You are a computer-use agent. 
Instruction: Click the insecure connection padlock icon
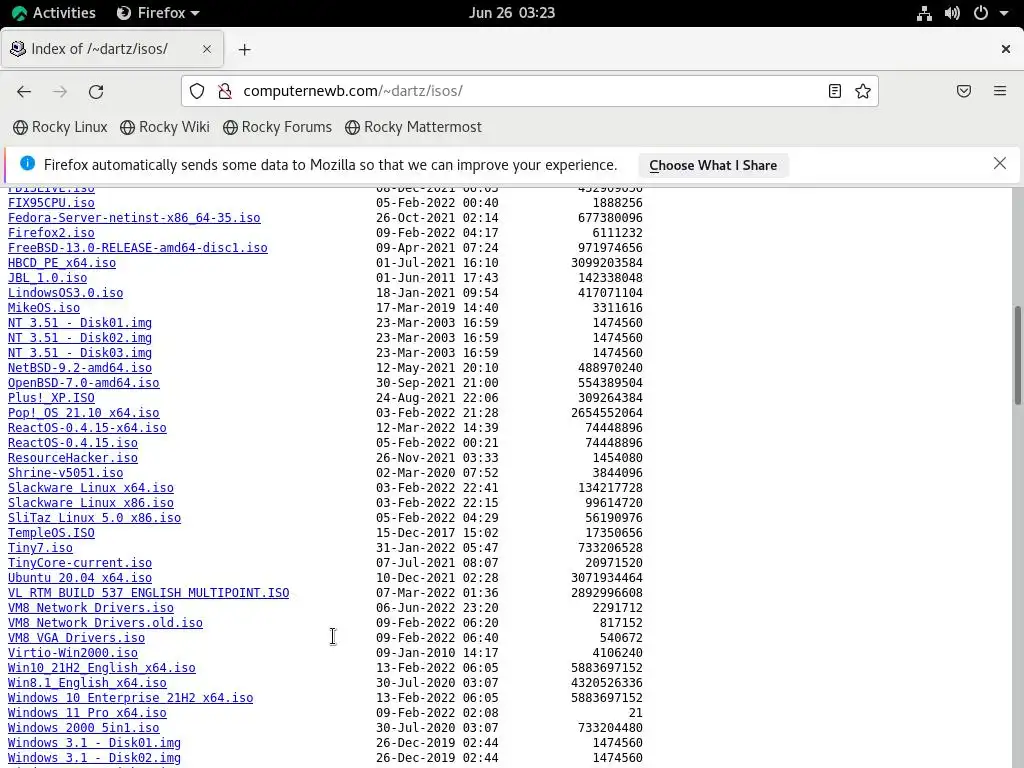225,91
